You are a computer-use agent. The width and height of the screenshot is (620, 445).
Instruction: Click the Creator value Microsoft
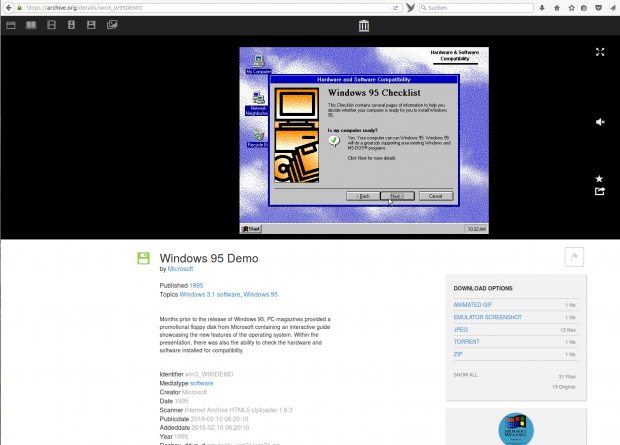(194, 392)
